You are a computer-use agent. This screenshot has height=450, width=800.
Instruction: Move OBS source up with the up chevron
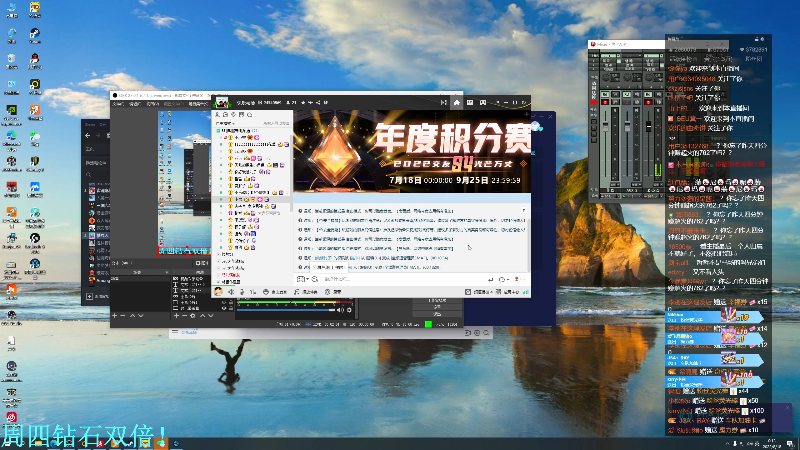pyautogui.click(x=202, y=316)
